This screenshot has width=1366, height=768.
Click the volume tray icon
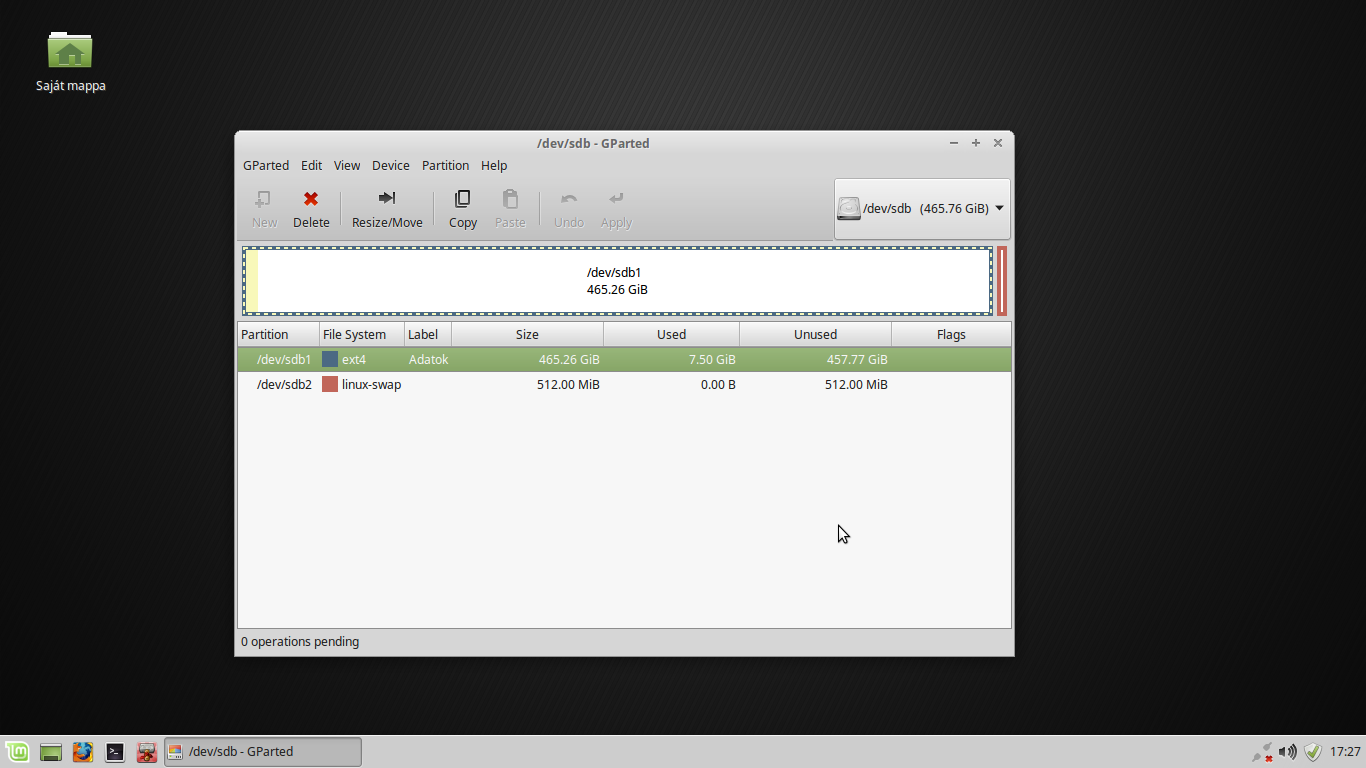pyautogui.click(x=1287, y=752)
